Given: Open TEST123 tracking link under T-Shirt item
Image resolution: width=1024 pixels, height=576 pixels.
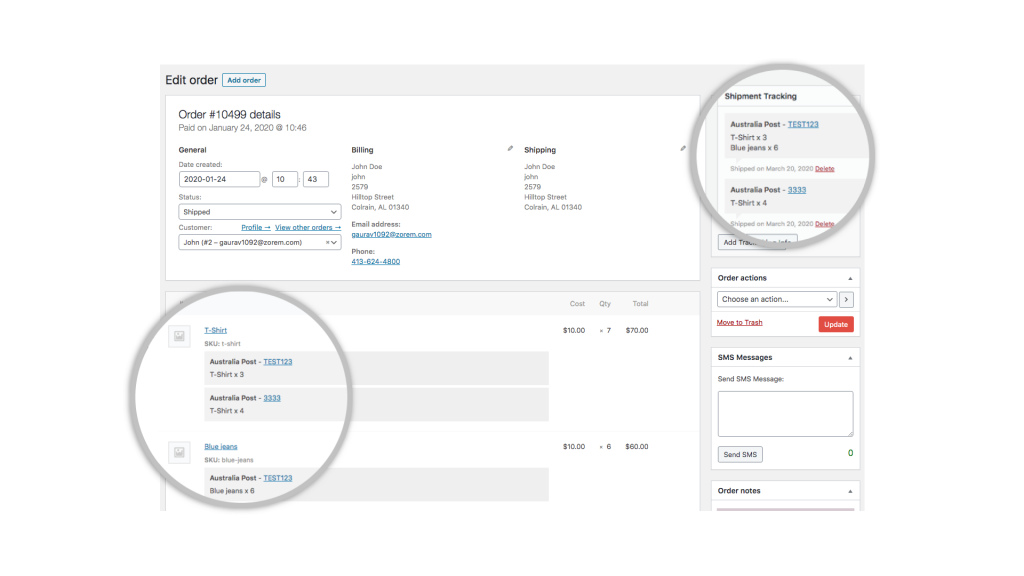Looking at the screenshot, I should click(x=278, y=362).
